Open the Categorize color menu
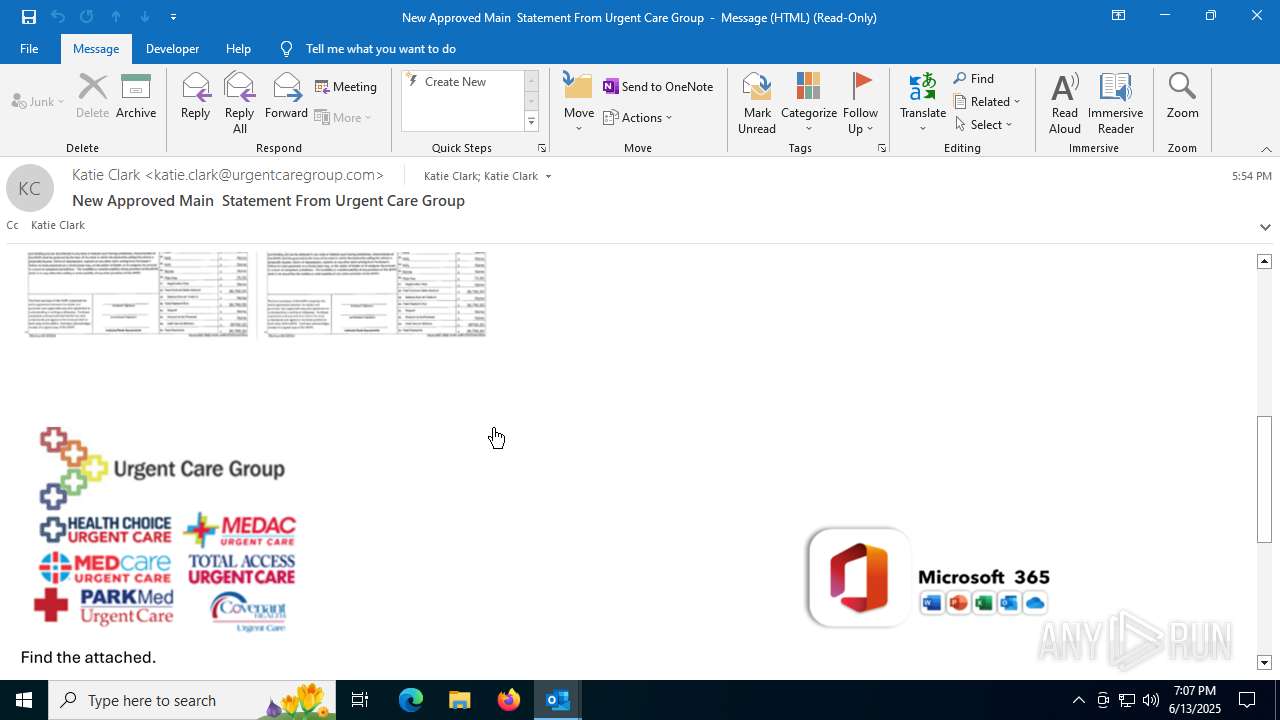The image size is (1280, 720). (x=809, y=103)
